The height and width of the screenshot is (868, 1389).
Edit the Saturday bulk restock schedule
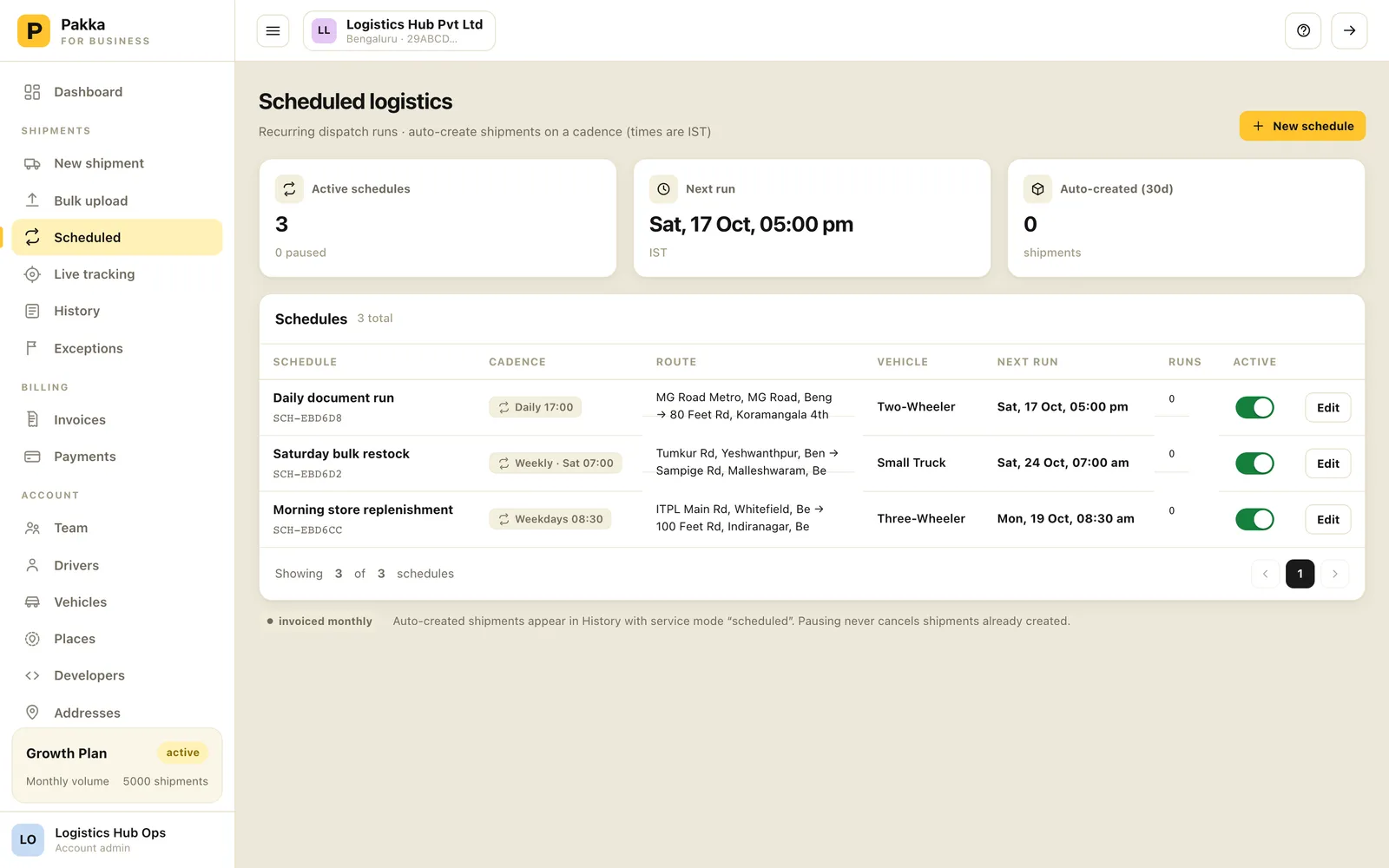point(1327,464)
